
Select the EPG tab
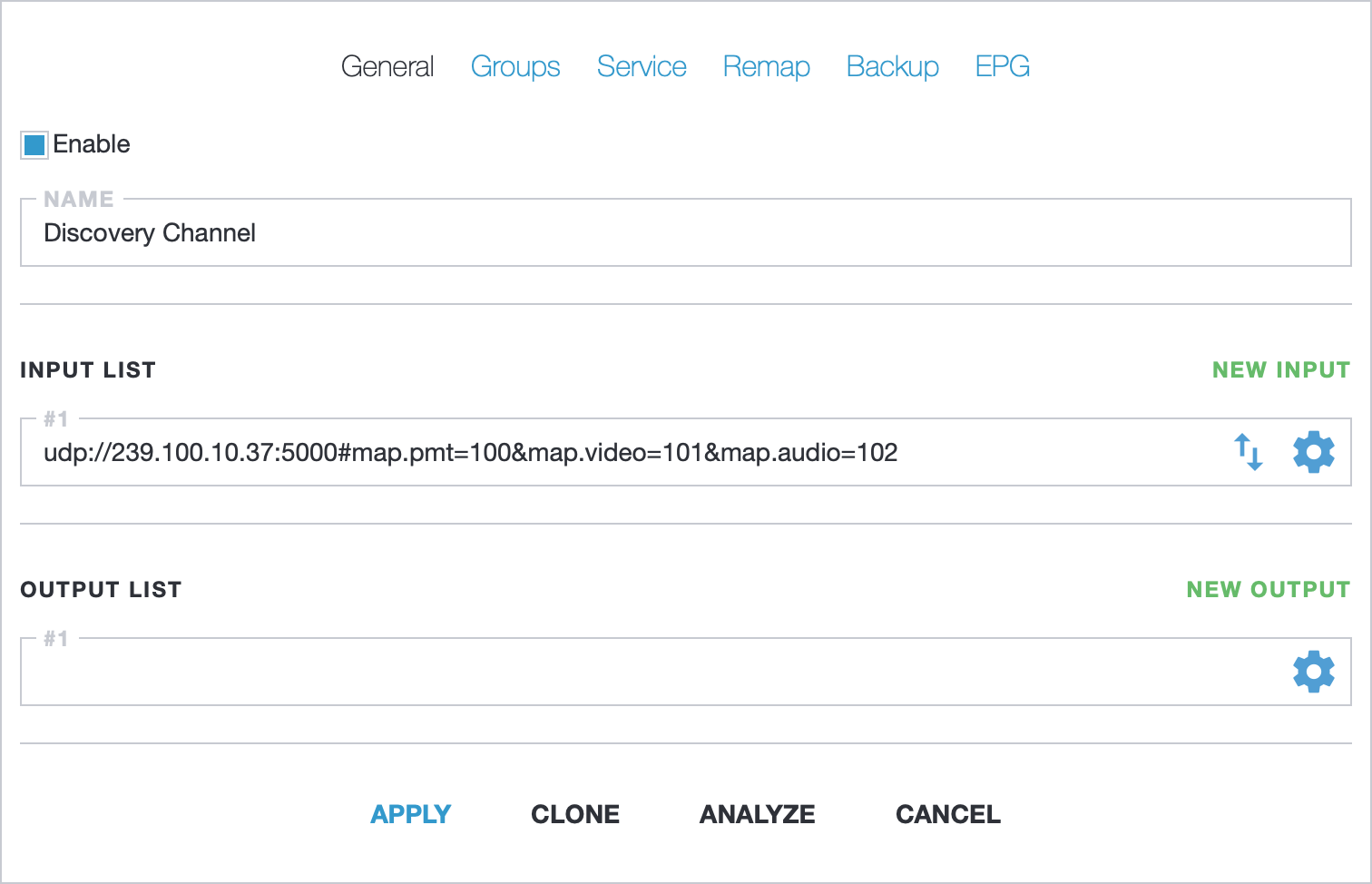coord(1003,66)
